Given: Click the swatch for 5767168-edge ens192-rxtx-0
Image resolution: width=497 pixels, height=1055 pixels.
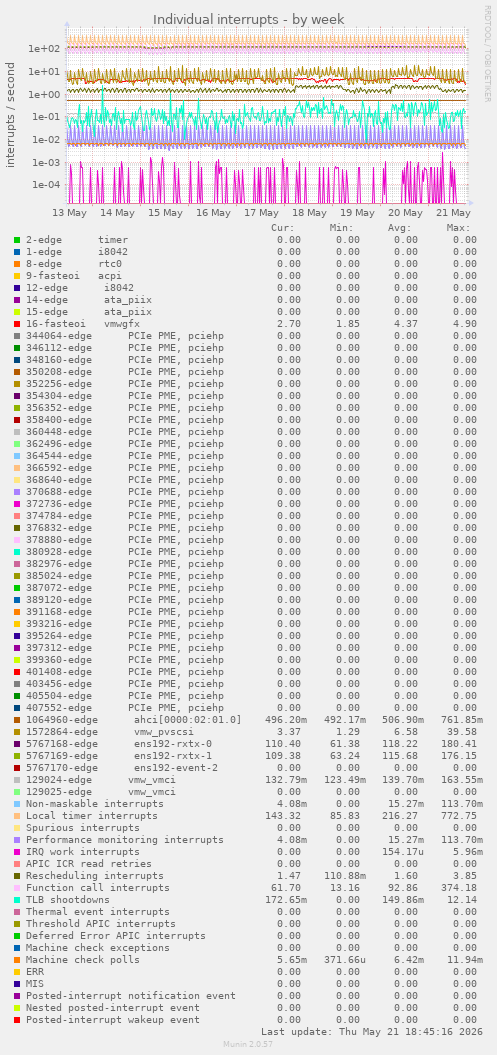Looking at the screenshot, I should click(17, 743).
